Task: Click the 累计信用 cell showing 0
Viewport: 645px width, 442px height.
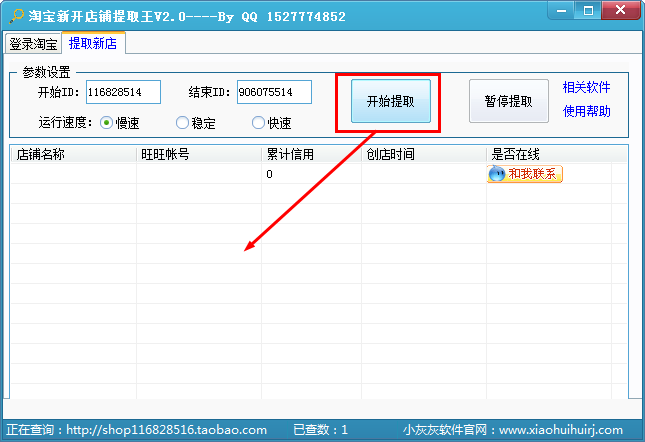Action: click(x=311, y=174)
